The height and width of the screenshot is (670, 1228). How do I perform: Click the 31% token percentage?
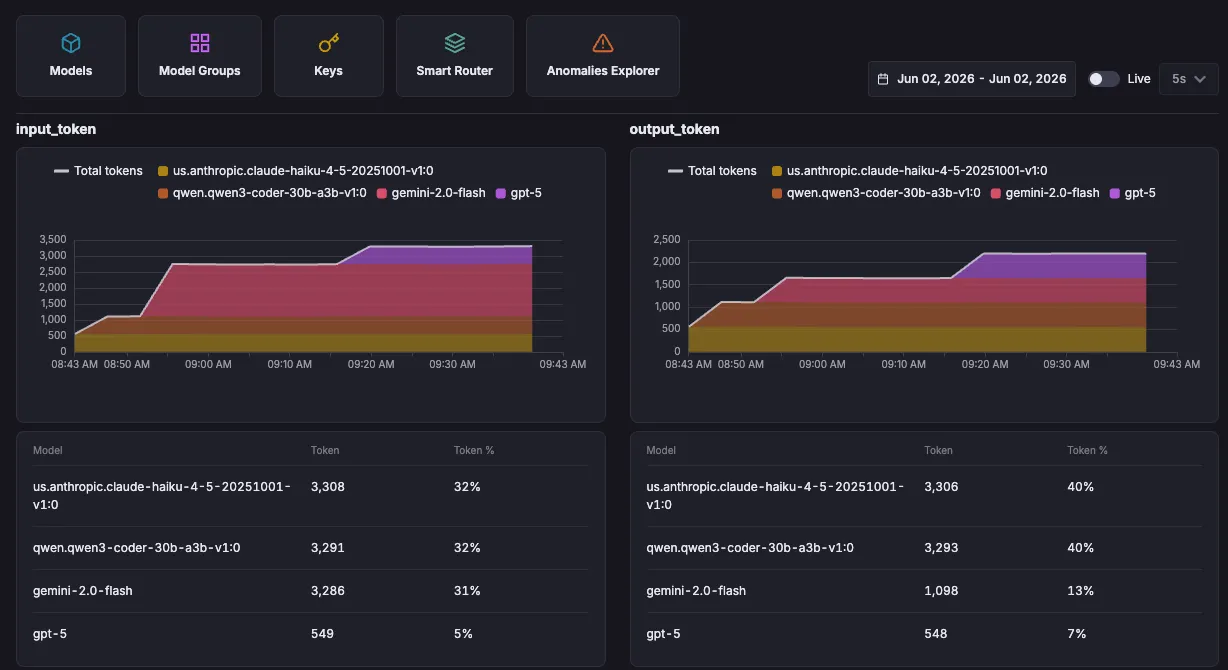click(467, 591)
